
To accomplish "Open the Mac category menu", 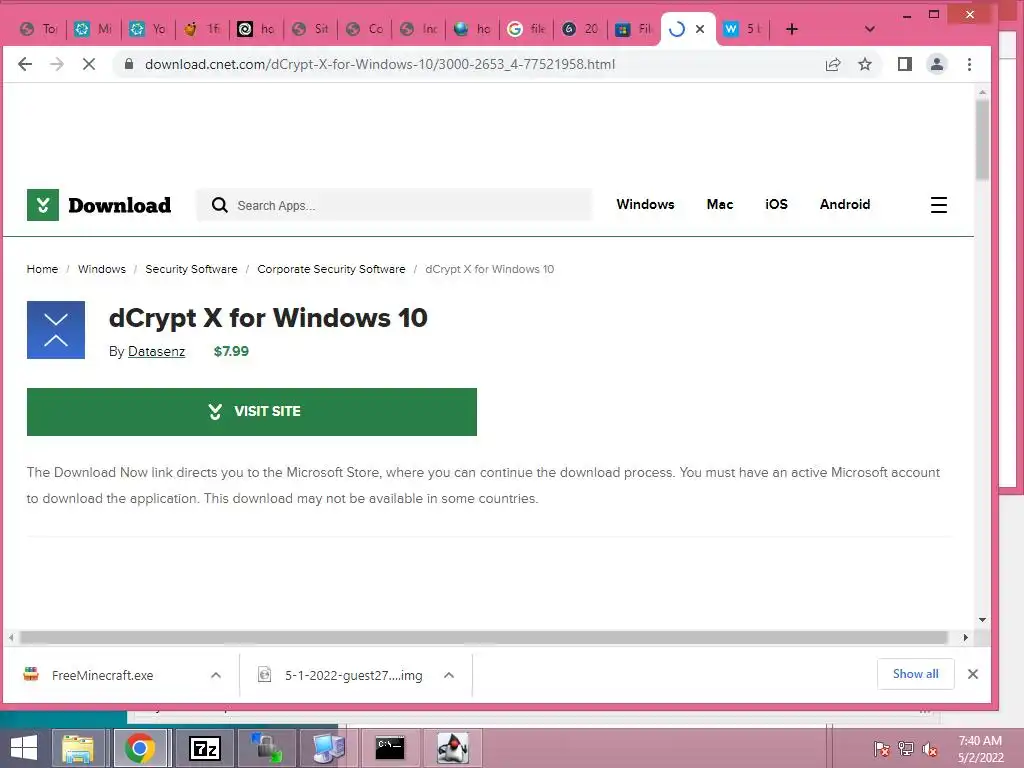I will 720,204.
